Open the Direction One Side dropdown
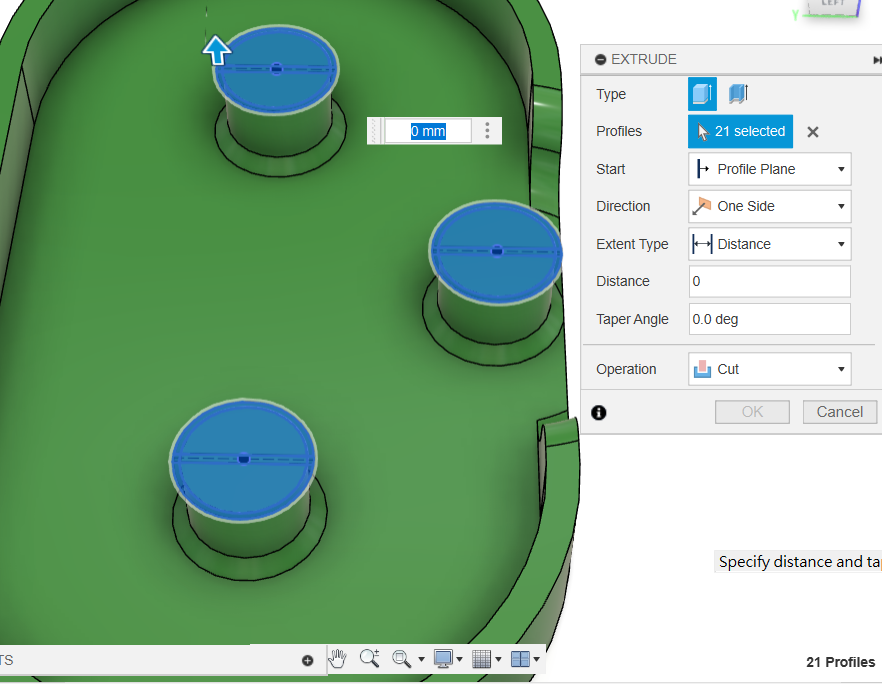Screen dimensions: 882x684 click(770, 206)
